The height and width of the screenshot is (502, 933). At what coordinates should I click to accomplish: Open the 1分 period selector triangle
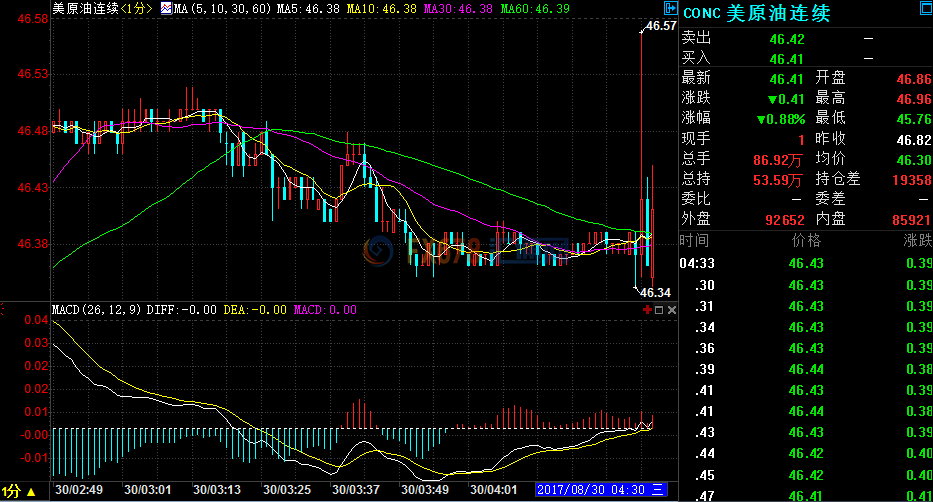click(x=31, y=492)
